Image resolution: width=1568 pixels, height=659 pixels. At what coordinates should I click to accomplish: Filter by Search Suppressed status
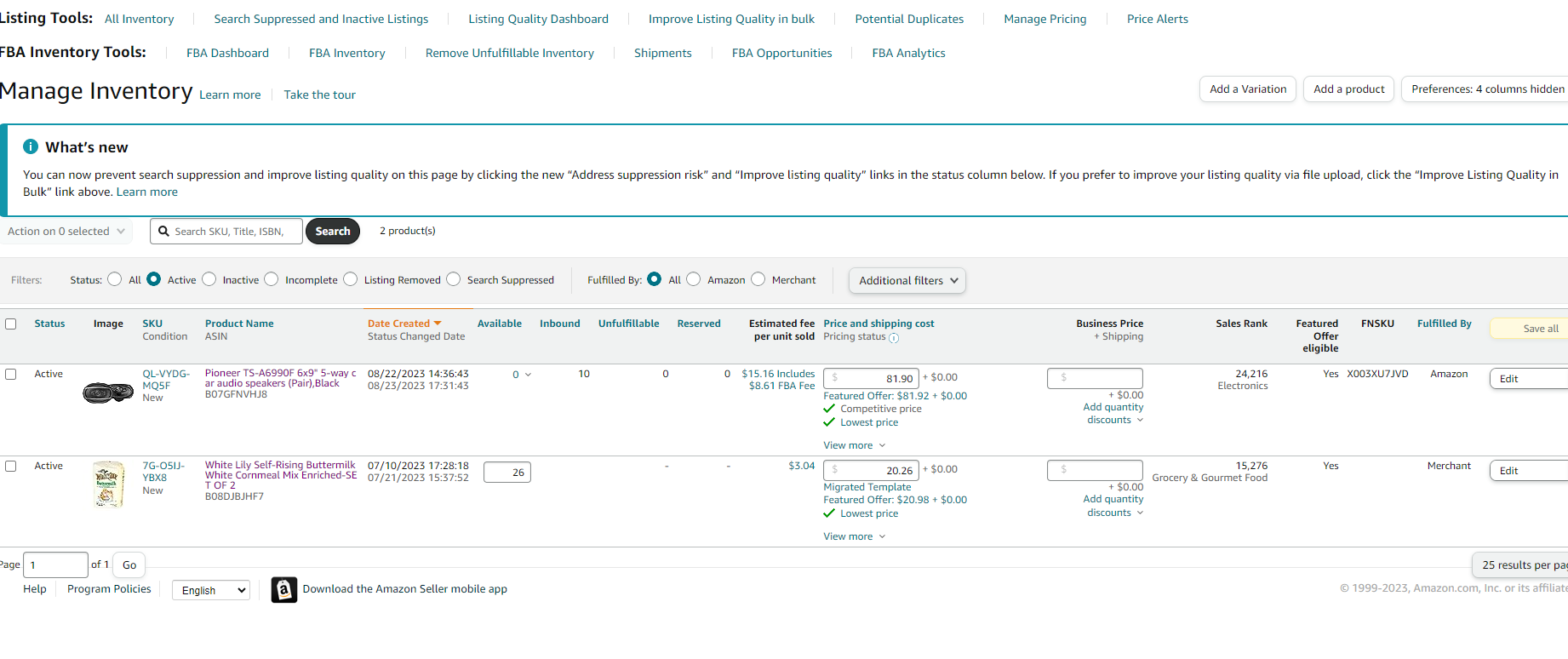(x=454, y=279)
